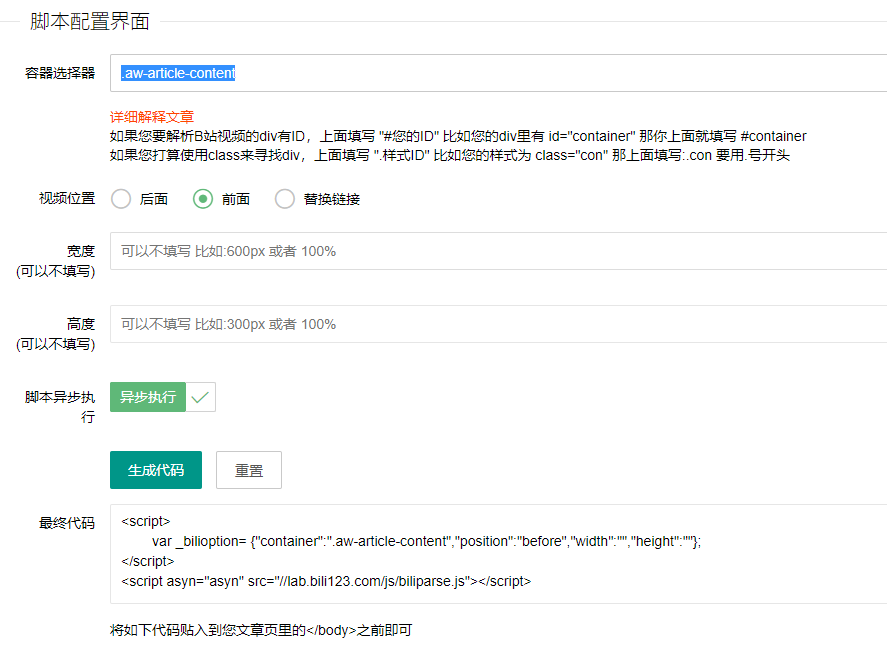Click the 宽度 (可以不填写) label
The height and width of the screenshot is (671, 887).
[55, 261]
